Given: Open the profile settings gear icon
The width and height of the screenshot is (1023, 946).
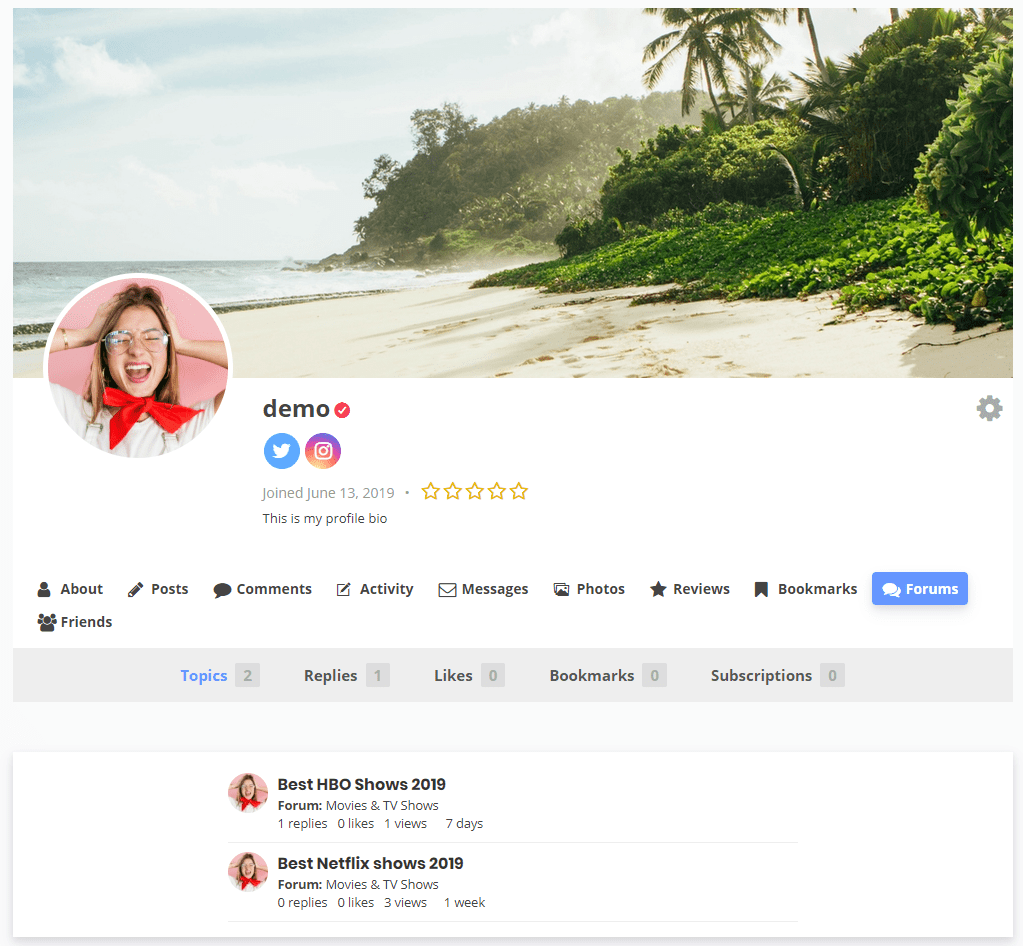Looking at the screenshot, I should tap(989, 408).
